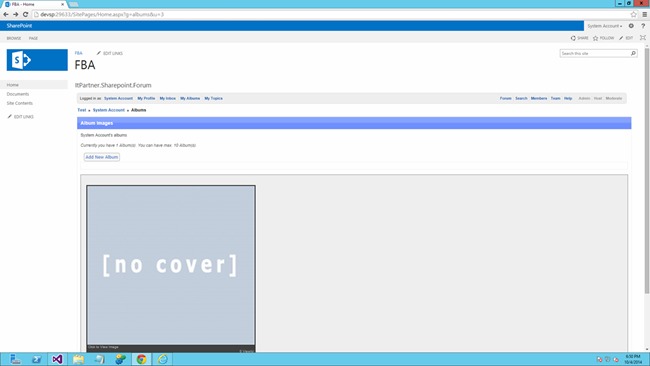Image resolution: width=650 pixels, height=366 pixels.
Task: Open the PAGE ribbon tab
Action: [33, 38]
